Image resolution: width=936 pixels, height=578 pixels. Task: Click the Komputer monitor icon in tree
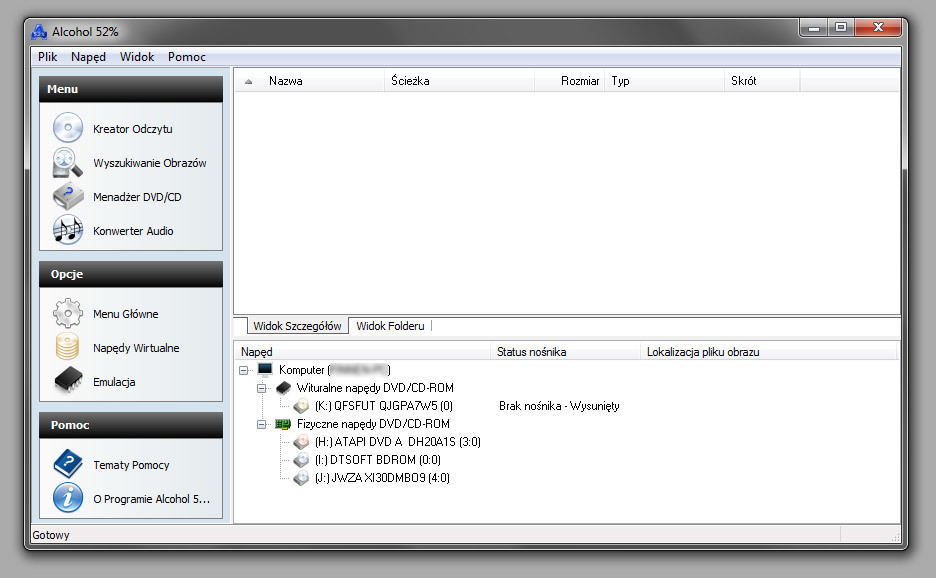click(265, 370)
